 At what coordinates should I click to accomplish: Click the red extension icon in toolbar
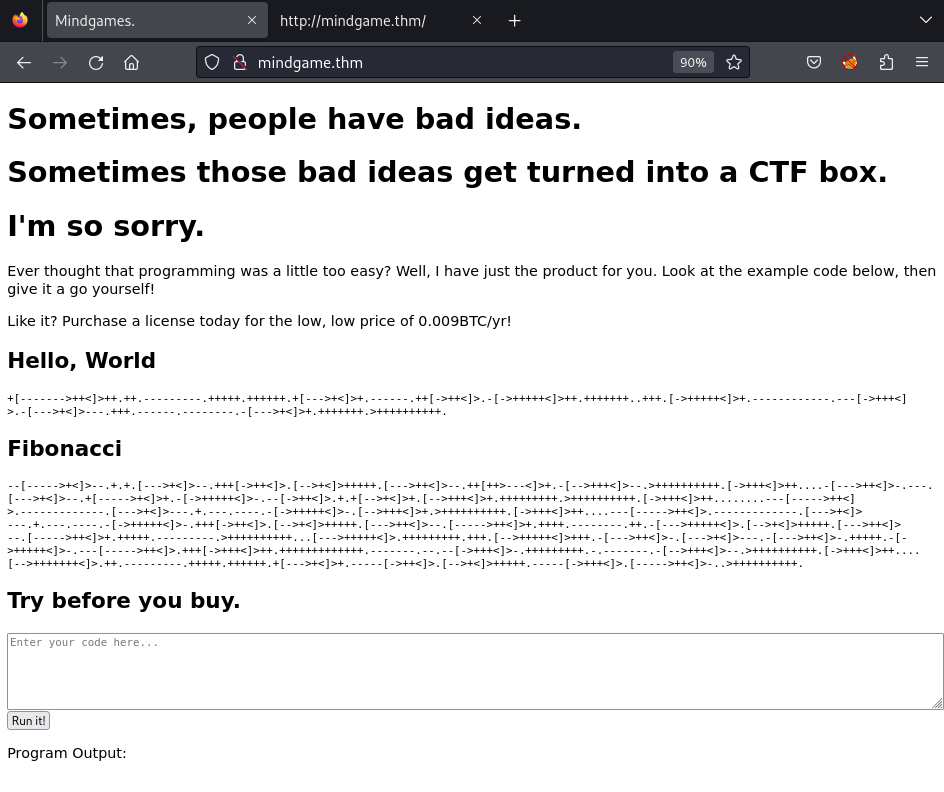850,62
